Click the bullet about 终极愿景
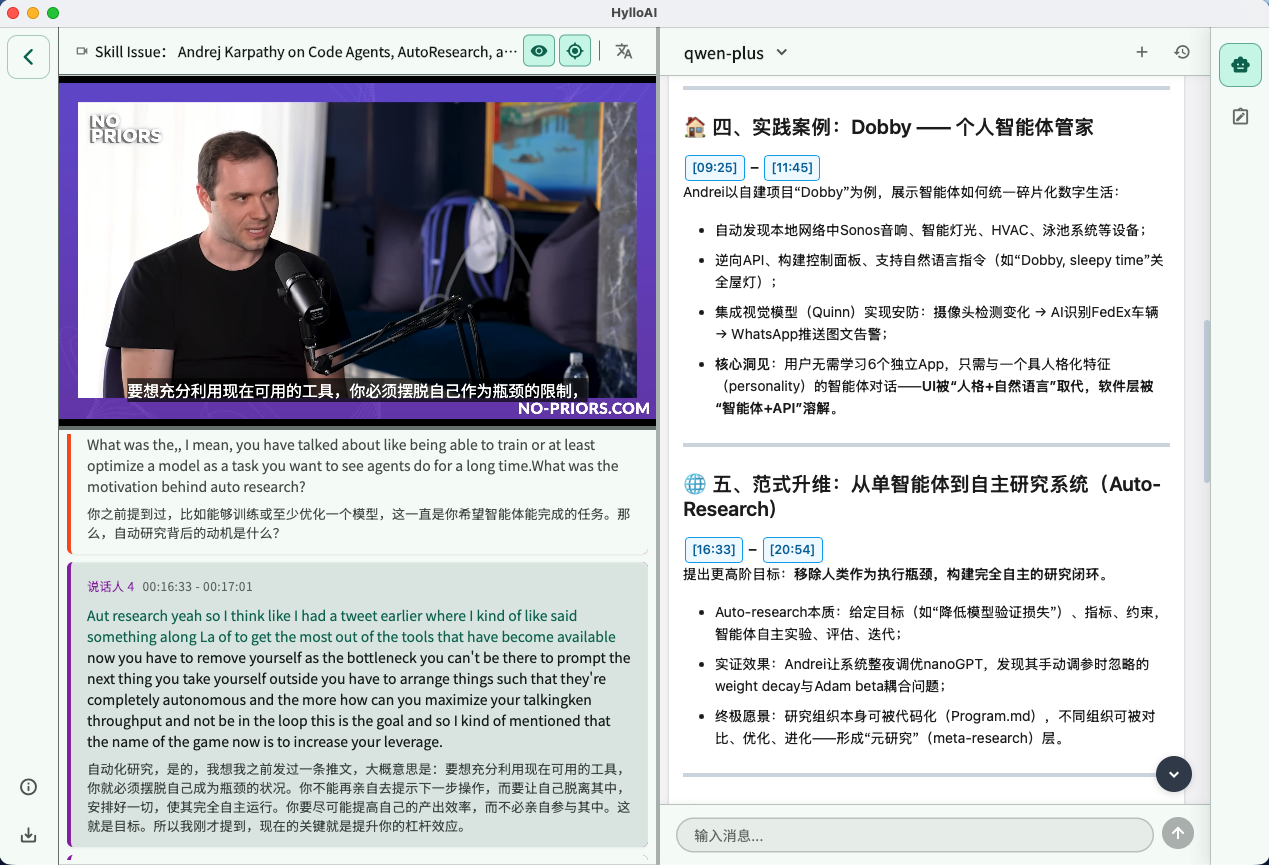Viewport: 1269px width, 865px height. click(x=935, y=727)
